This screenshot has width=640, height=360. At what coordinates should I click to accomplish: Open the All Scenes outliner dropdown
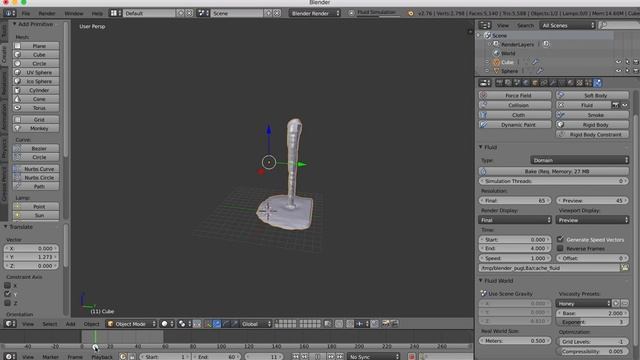point(567,25)
